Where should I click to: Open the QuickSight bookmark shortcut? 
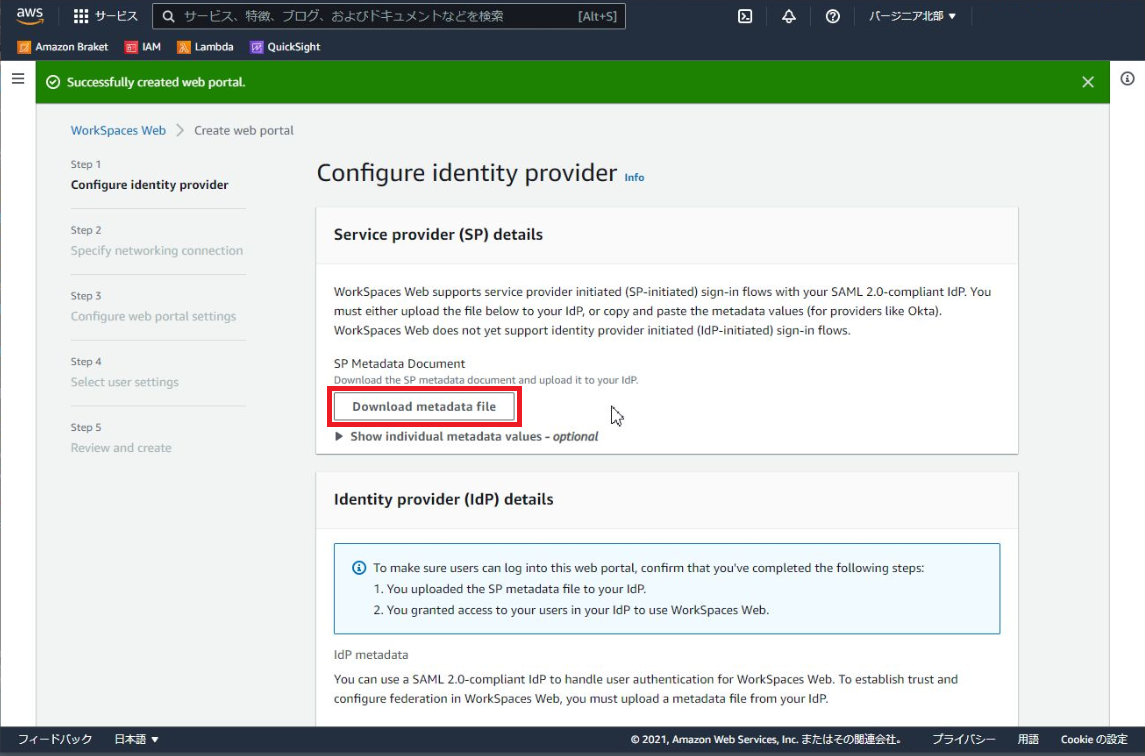286,47
